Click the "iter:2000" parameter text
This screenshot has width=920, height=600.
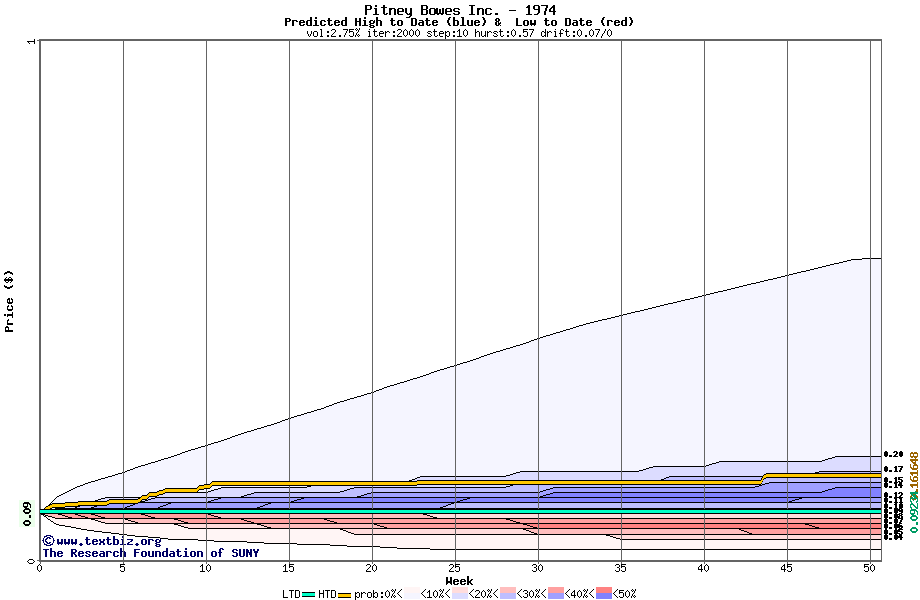point(394,33)
